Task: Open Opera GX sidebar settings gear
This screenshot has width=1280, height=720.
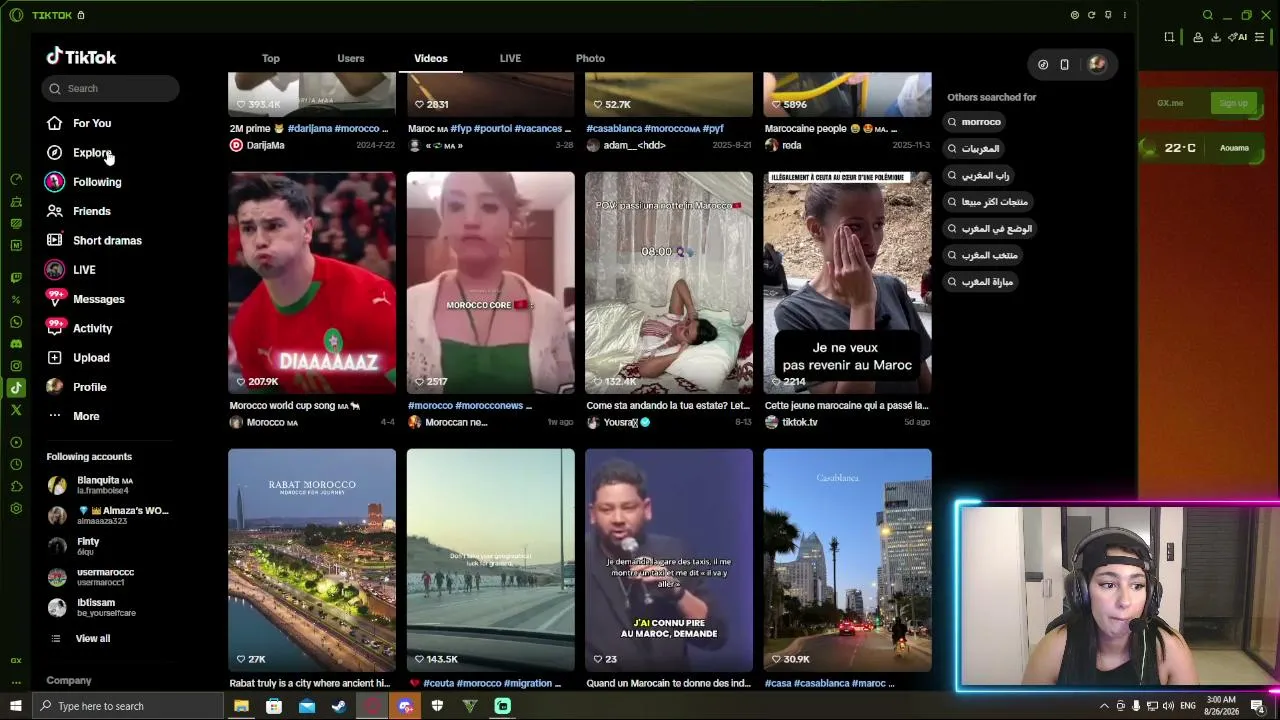Action: point(16,508)
